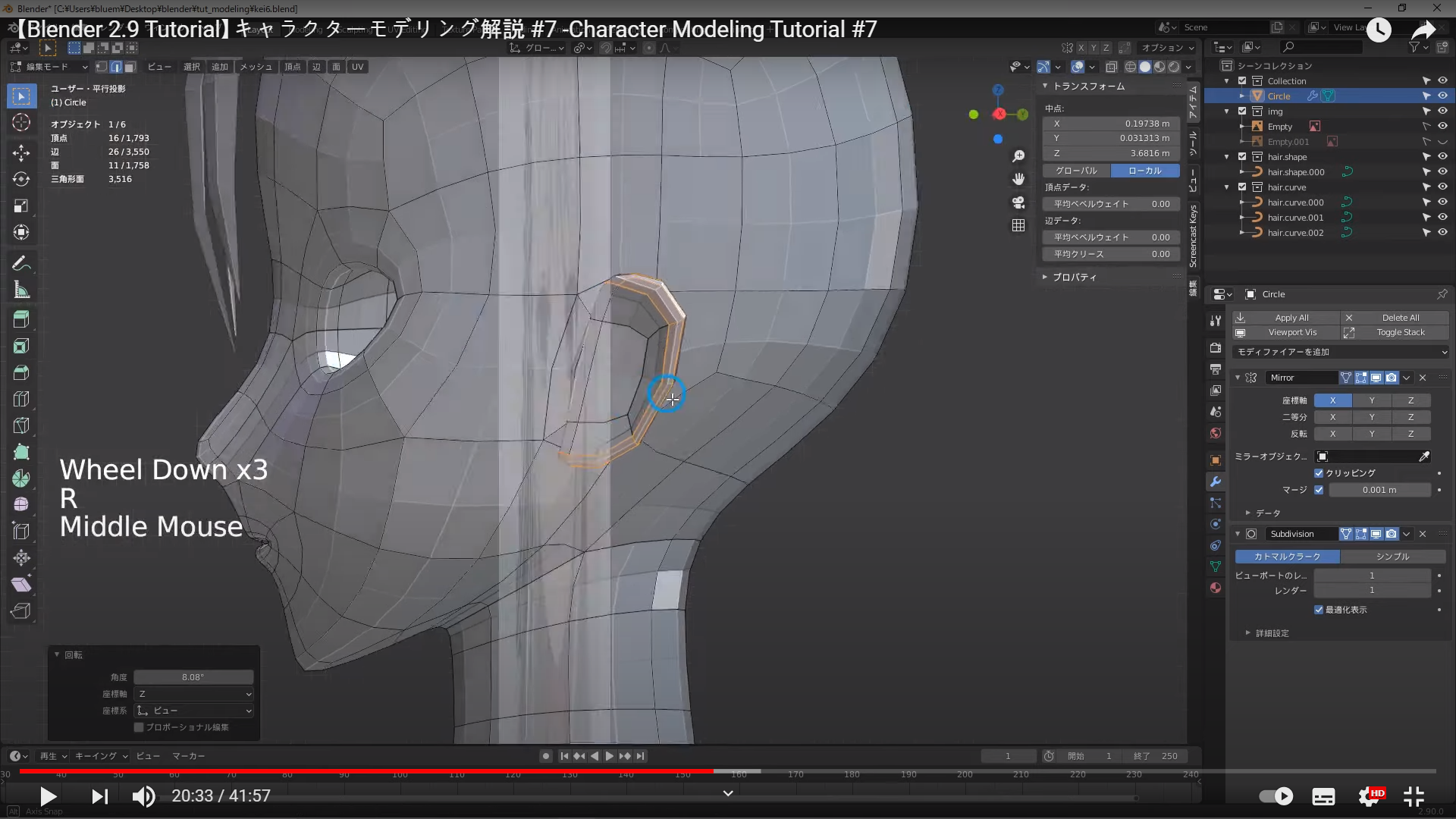Uncheck the Clipping checkbox in Mirror
The width and height of the screenshot is (1456, 819).
point(1319,473)
